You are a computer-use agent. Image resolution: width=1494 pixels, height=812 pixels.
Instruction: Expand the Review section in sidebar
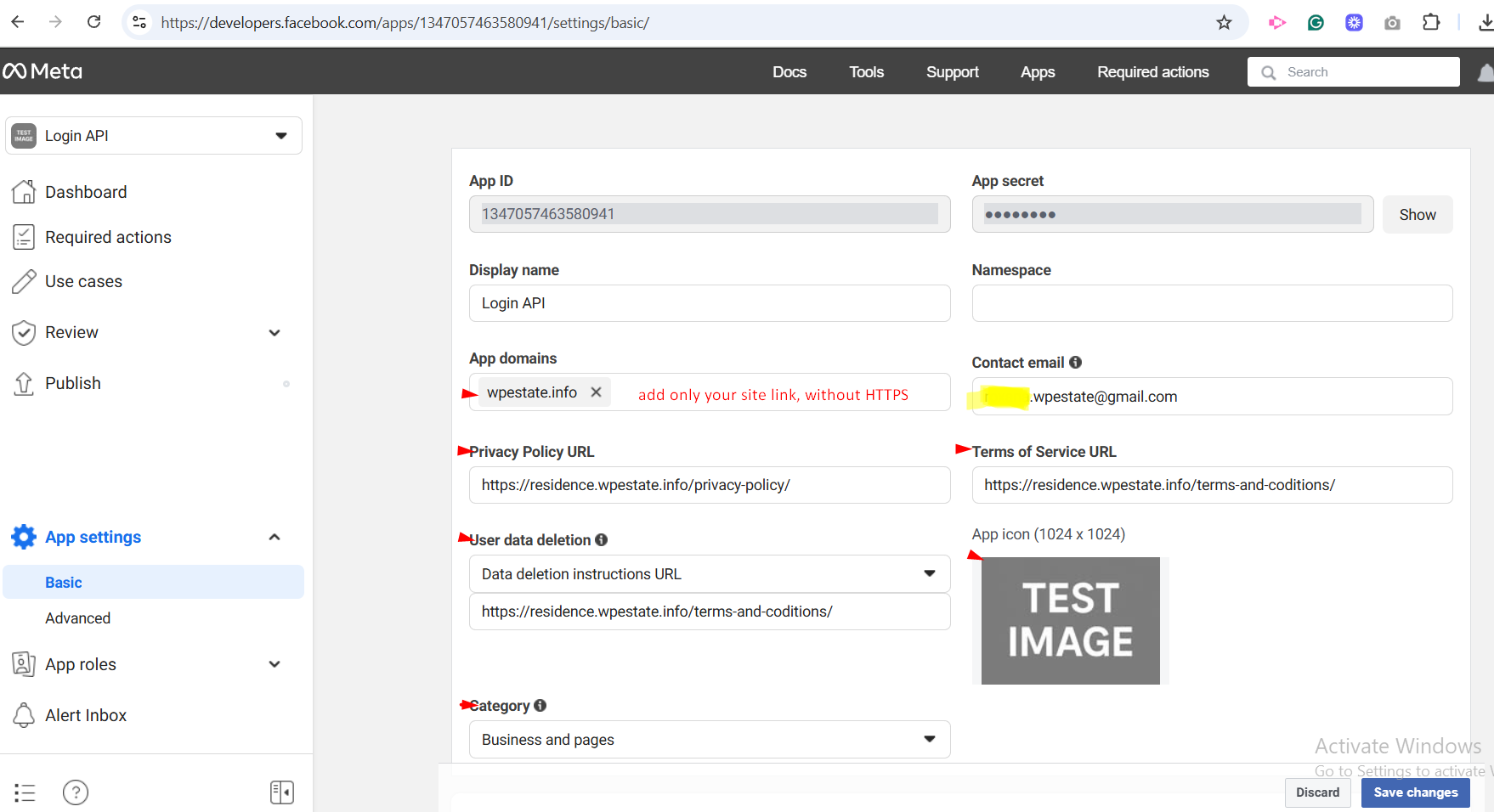pyautogui.click(x=274, y=333)
